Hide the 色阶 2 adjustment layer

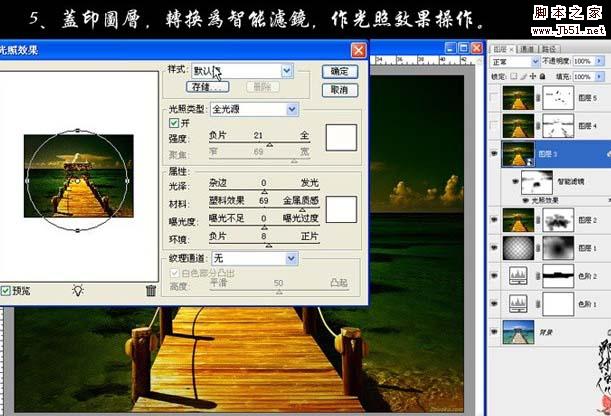(x=494, y=276)
